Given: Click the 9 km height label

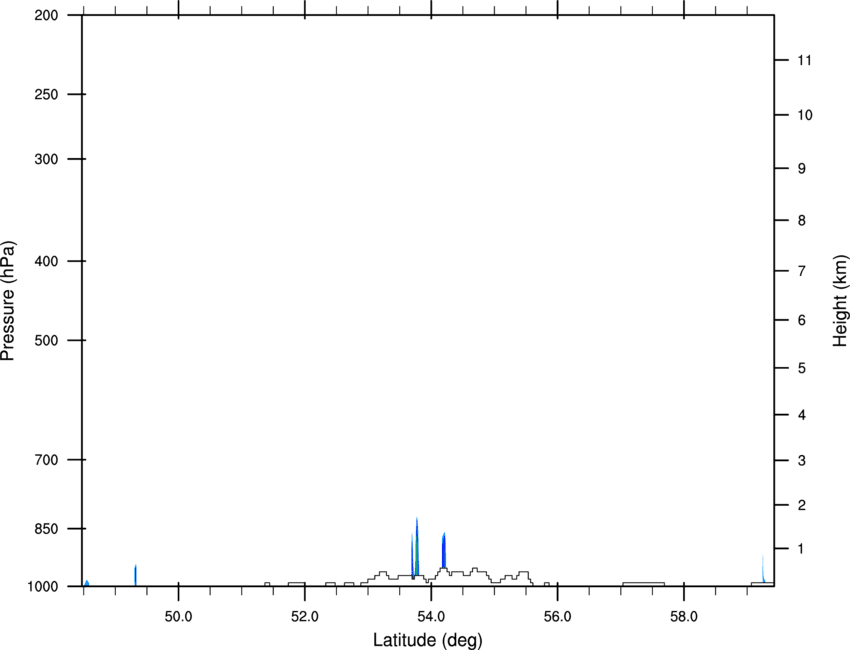Looking at the screenshot, I should pyautogui.click(x=802, y=169).
